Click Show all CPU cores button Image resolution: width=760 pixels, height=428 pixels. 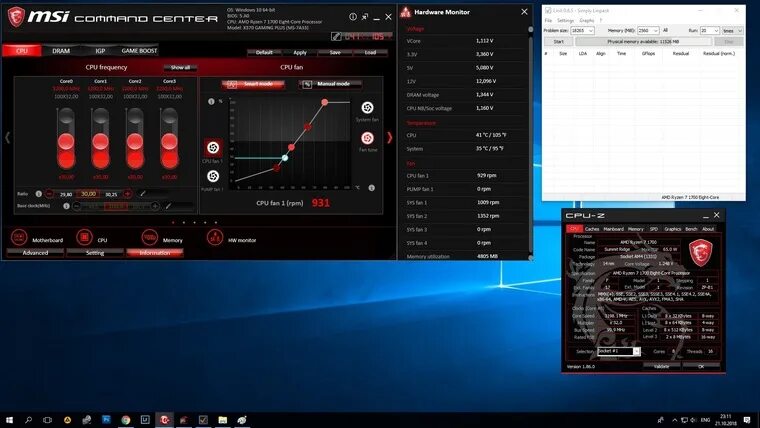(x=180, y=67)
